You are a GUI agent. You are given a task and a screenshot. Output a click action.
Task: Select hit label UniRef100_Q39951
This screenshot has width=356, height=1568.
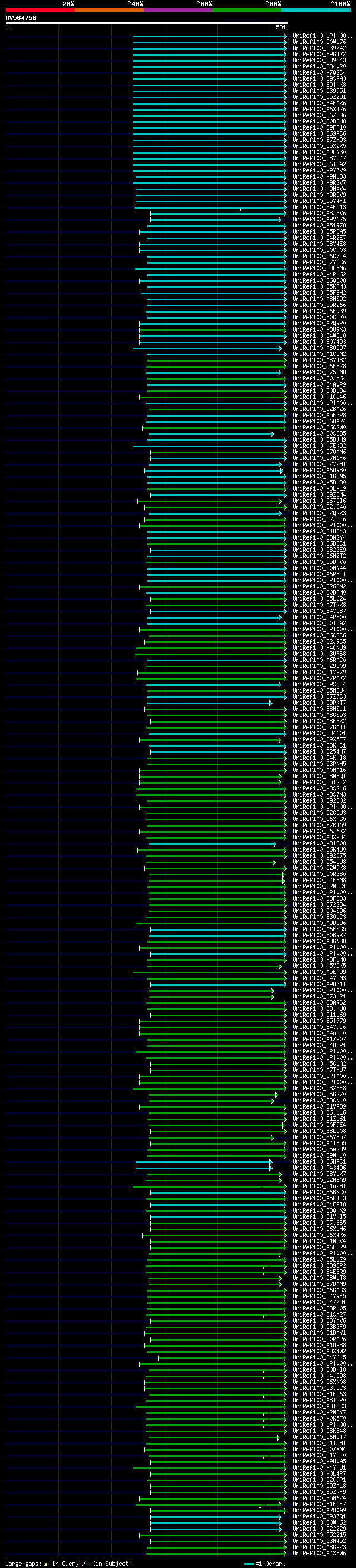click(x=319, y=91)
